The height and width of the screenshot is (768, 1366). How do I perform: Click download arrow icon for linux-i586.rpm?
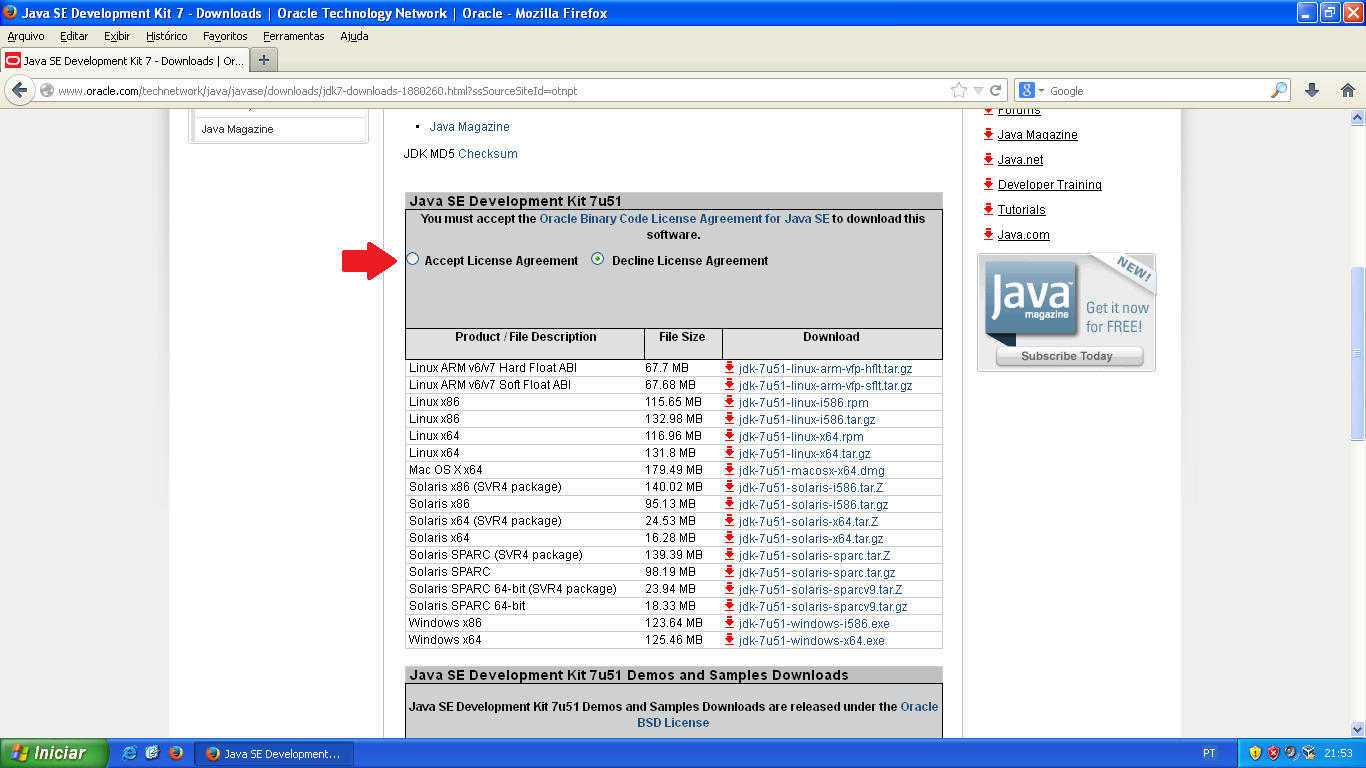tap(730, 402)
